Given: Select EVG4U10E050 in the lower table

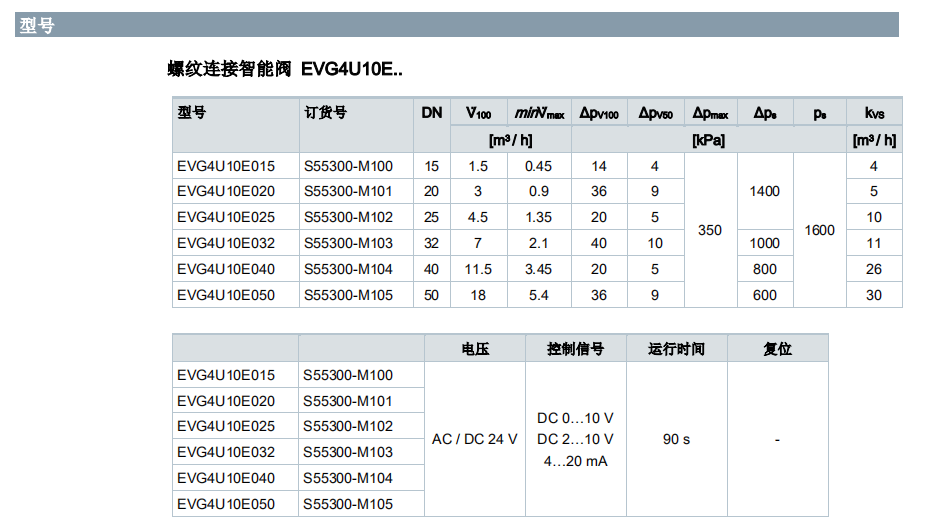Looking at the screenshot, I should pos(226,504).
